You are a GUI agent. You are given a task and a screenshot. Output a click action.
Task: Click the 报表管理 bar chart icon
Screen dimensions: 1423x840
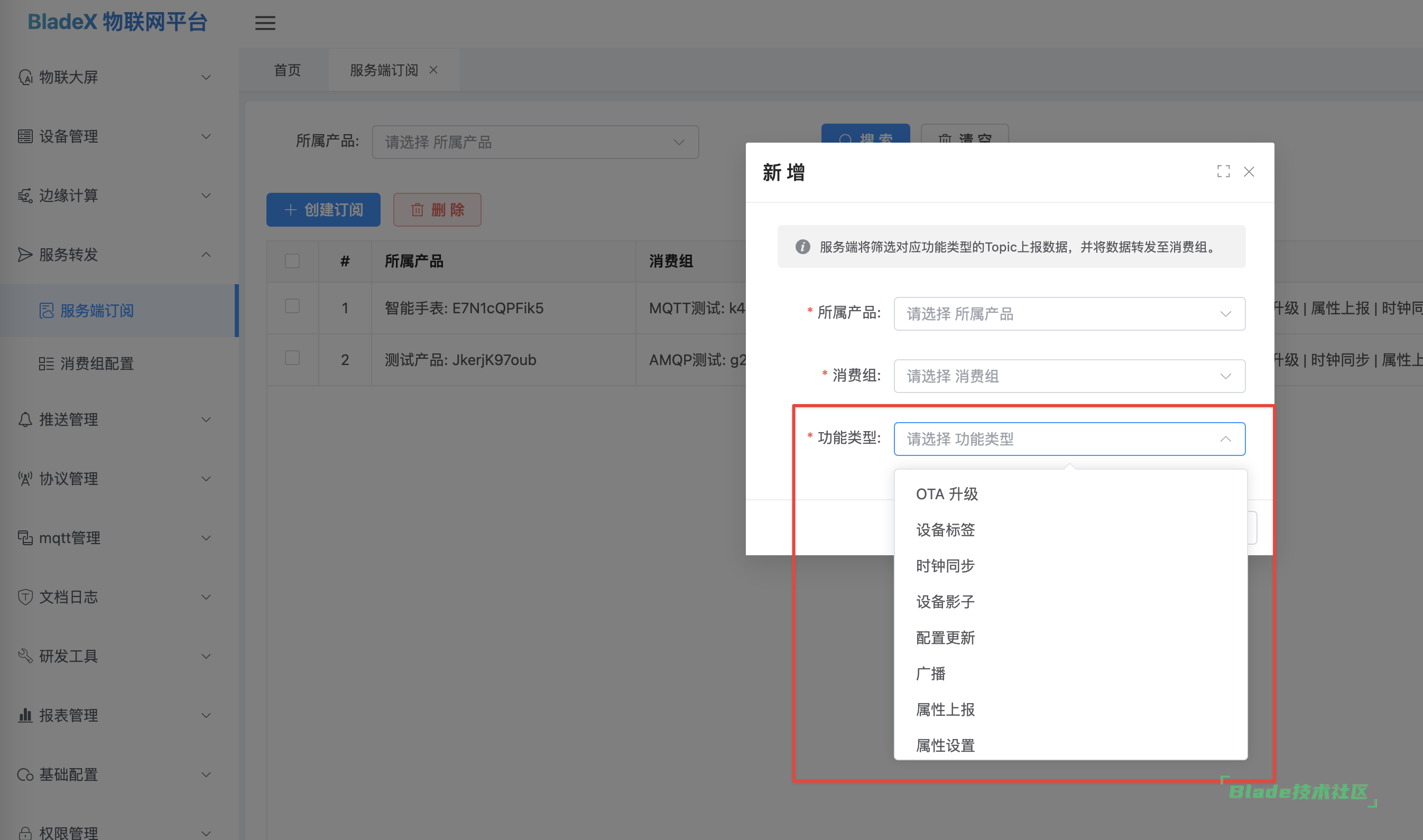(x=25, y=715)
